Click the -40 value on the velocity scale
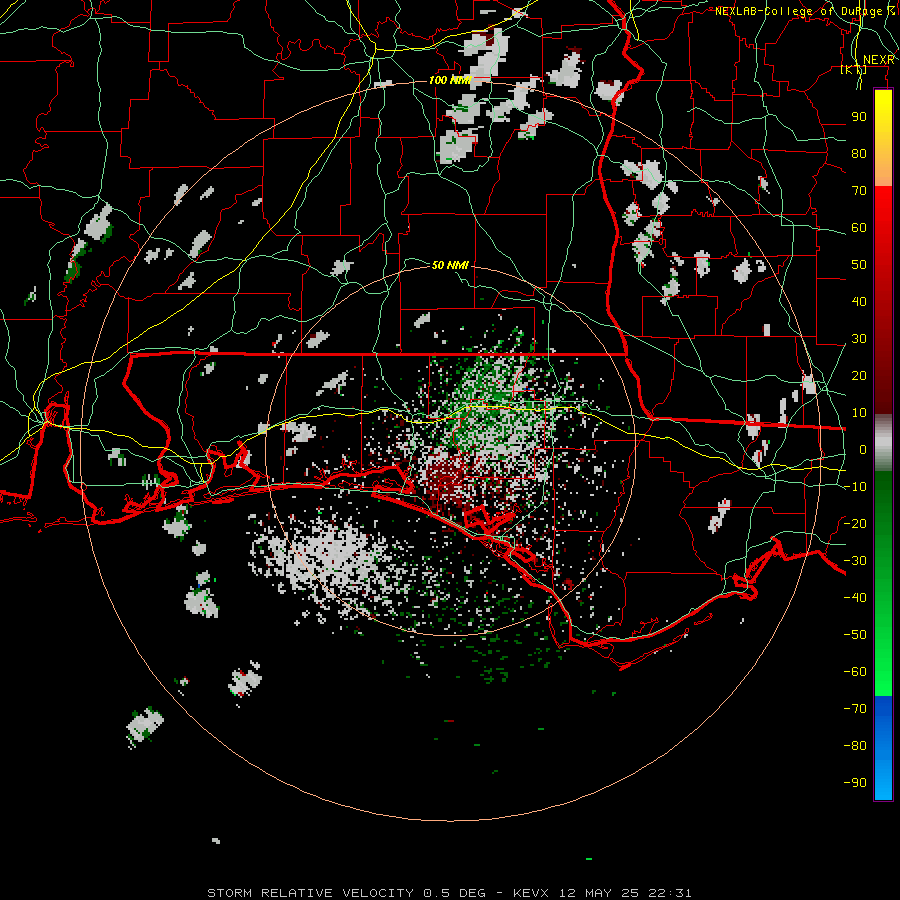 pyautogui.click(x=855, y=598)
